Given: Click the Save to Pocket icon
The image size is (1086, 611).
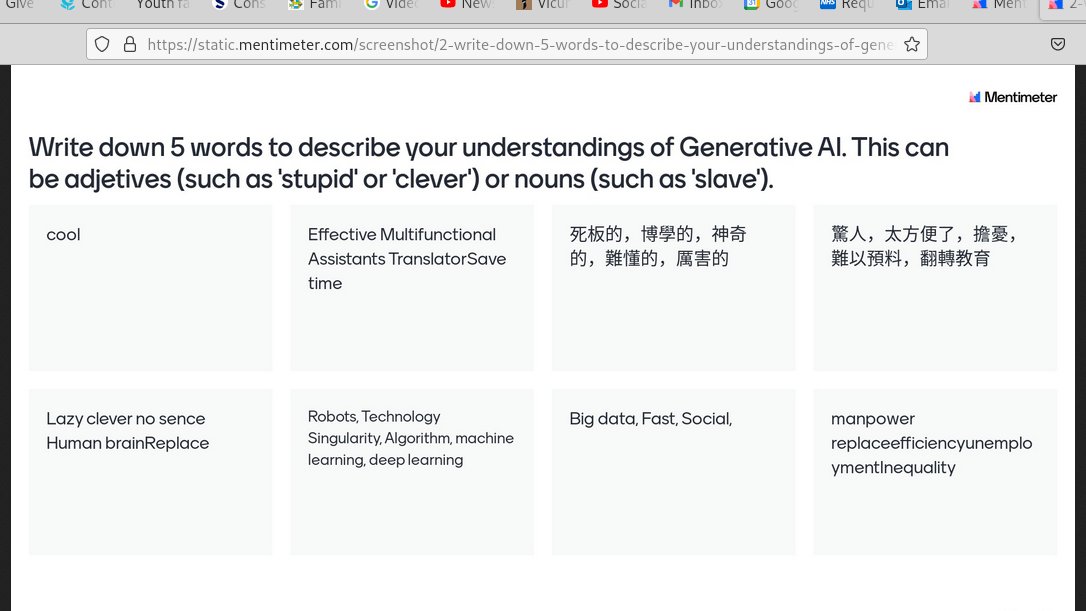Looking at the screenshot, I should click(1058, 44).
